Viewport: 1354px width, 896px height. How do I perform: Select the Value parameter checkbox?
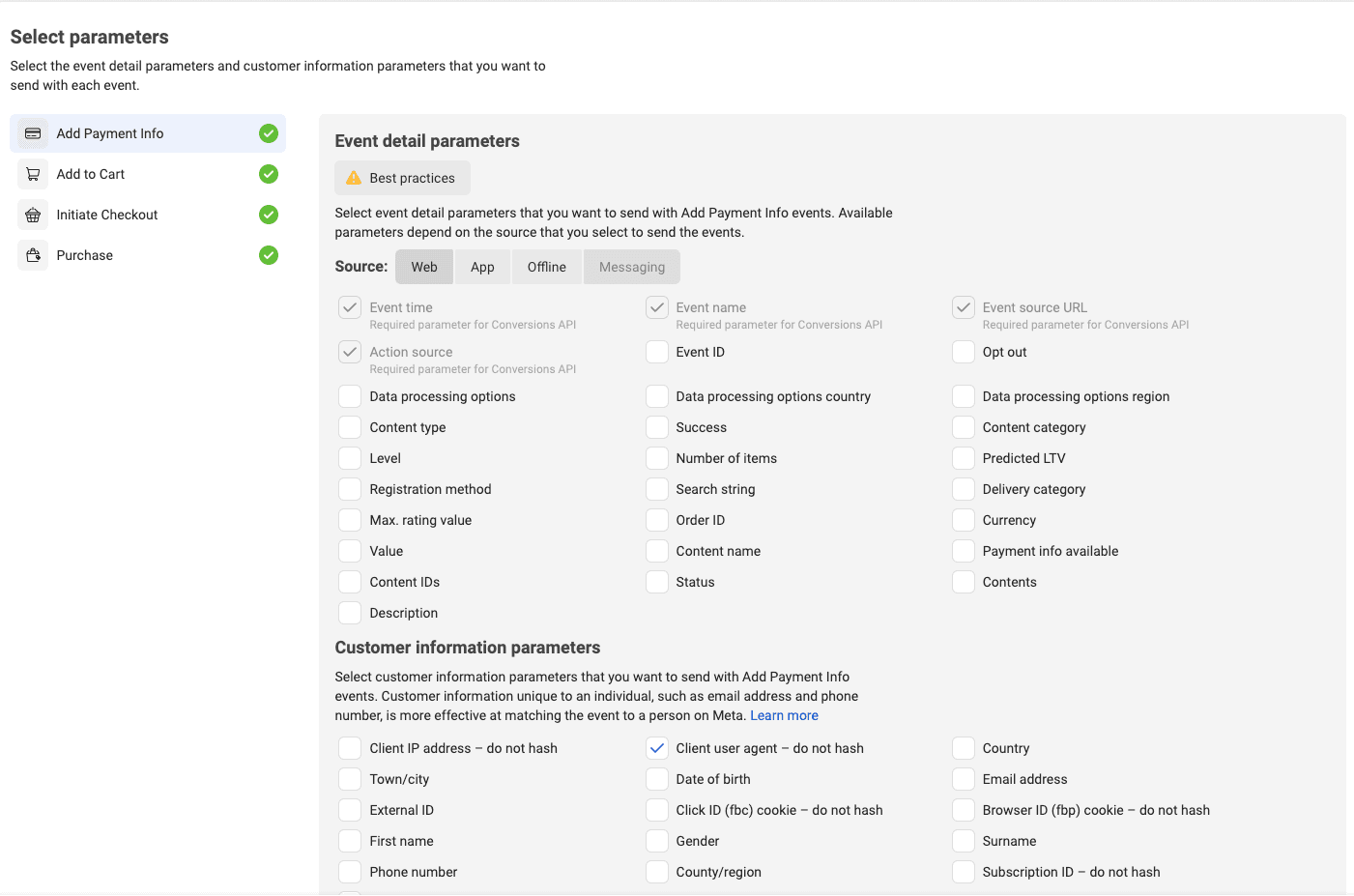coord(350,551)
